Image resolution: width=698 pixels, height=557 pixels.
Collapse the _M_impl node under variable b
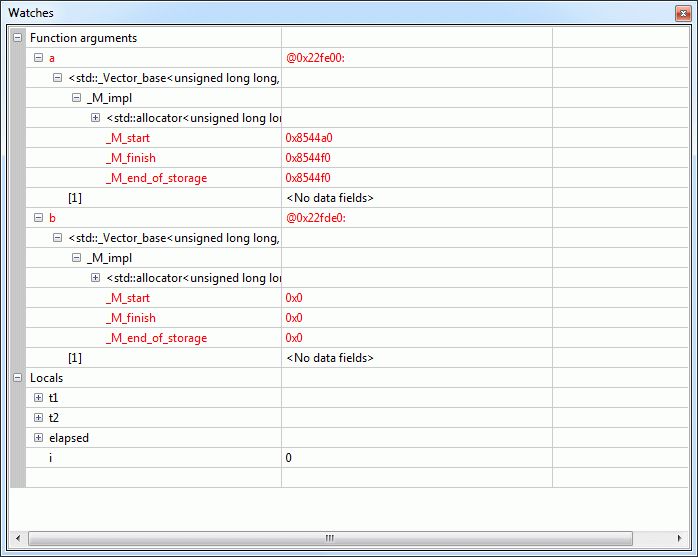(x=76, y=258)
